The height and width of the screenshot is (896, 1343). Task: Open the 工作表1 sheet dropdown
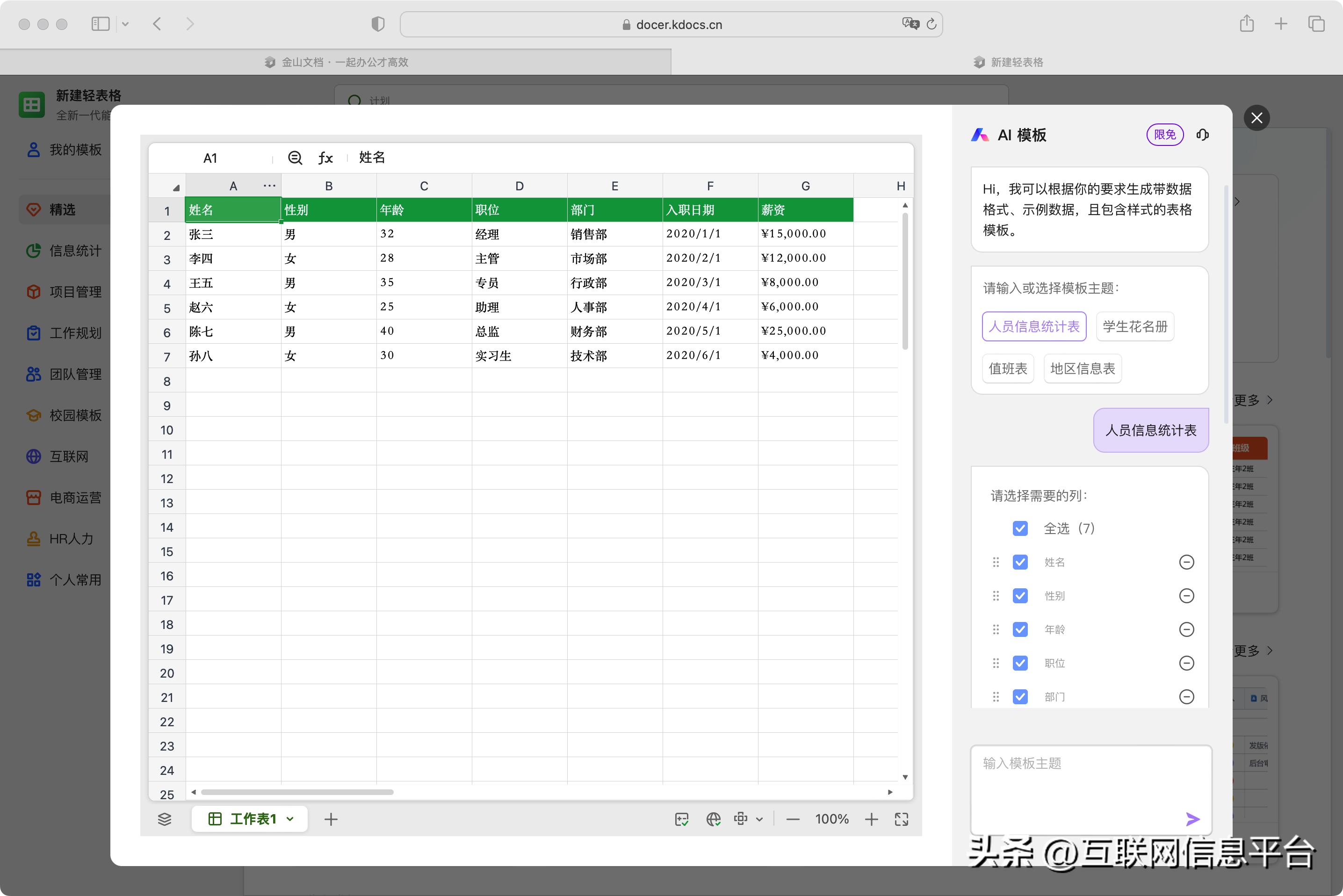click(291, 819)
